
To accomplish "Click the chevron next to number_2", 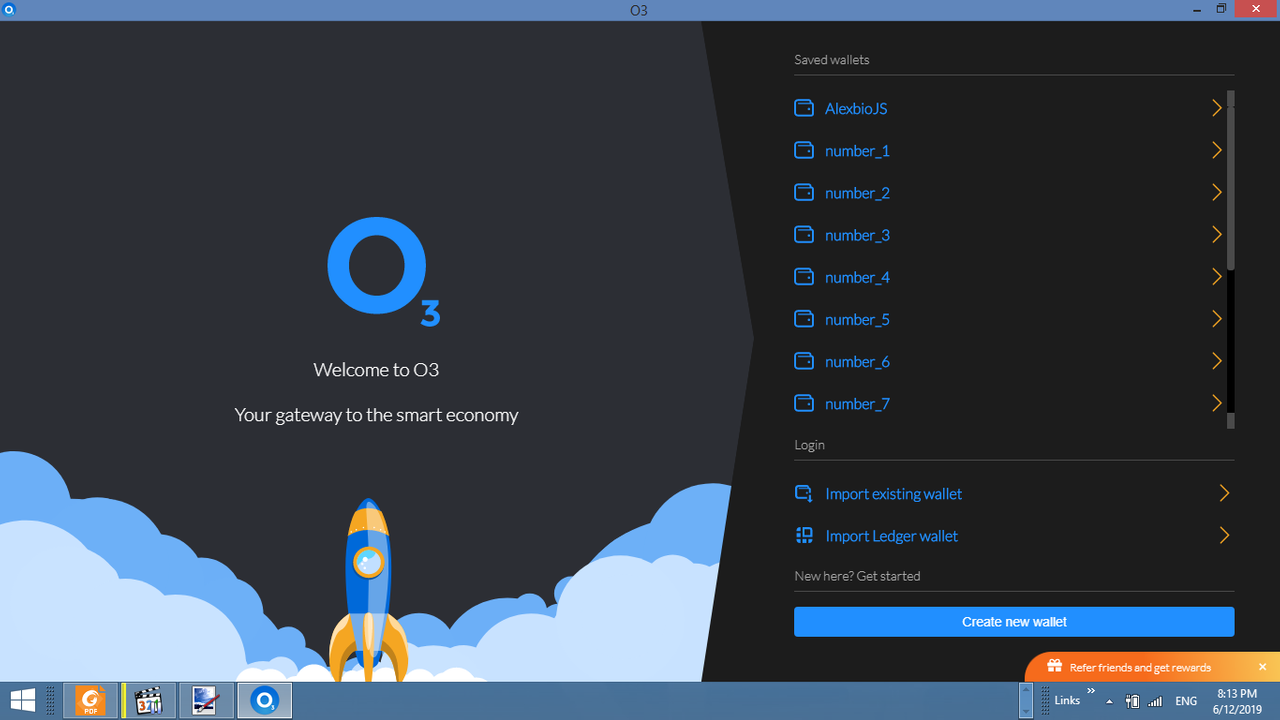I will (1217, 192).
